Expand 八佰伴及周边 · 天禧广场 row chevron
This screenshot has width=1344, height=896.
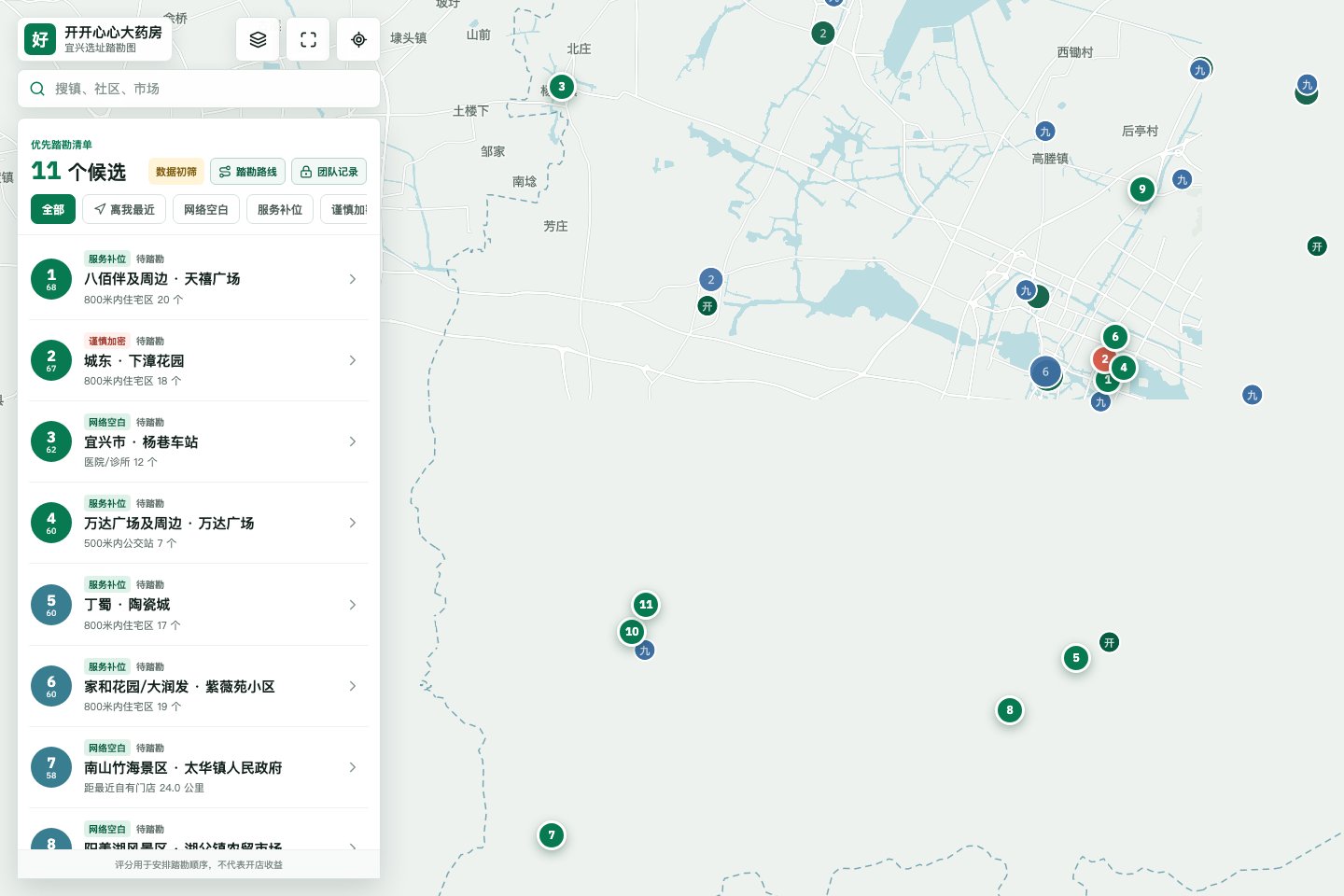pyautogui.click(x=353, y=279)
